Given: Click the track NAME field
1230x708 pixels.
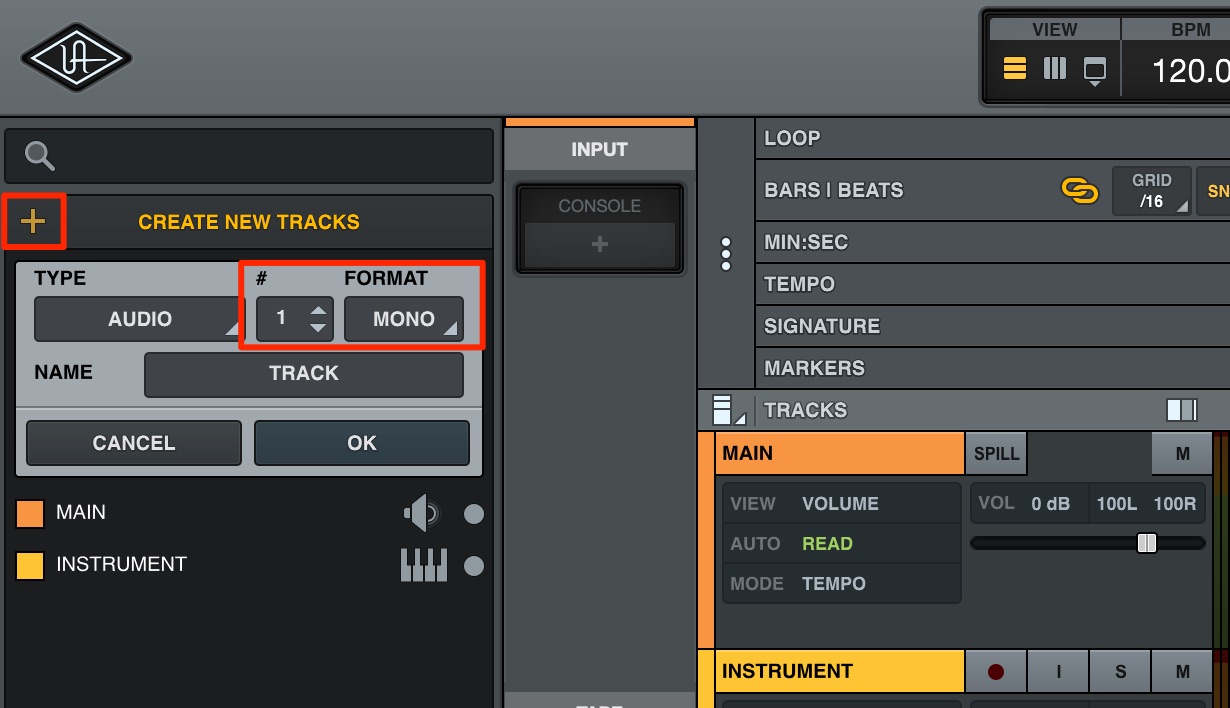Looking at the screenshot, I should tap(304, 374).
